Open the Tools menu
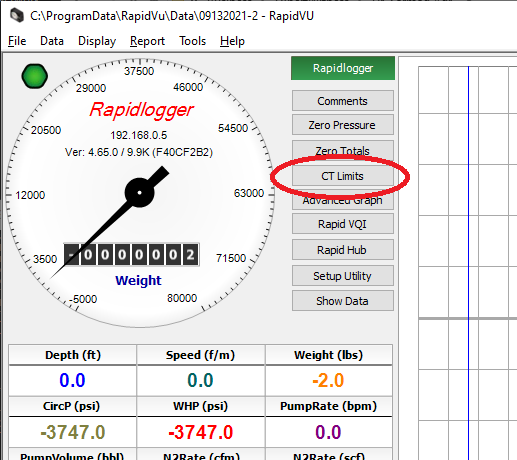 (192, 41)
